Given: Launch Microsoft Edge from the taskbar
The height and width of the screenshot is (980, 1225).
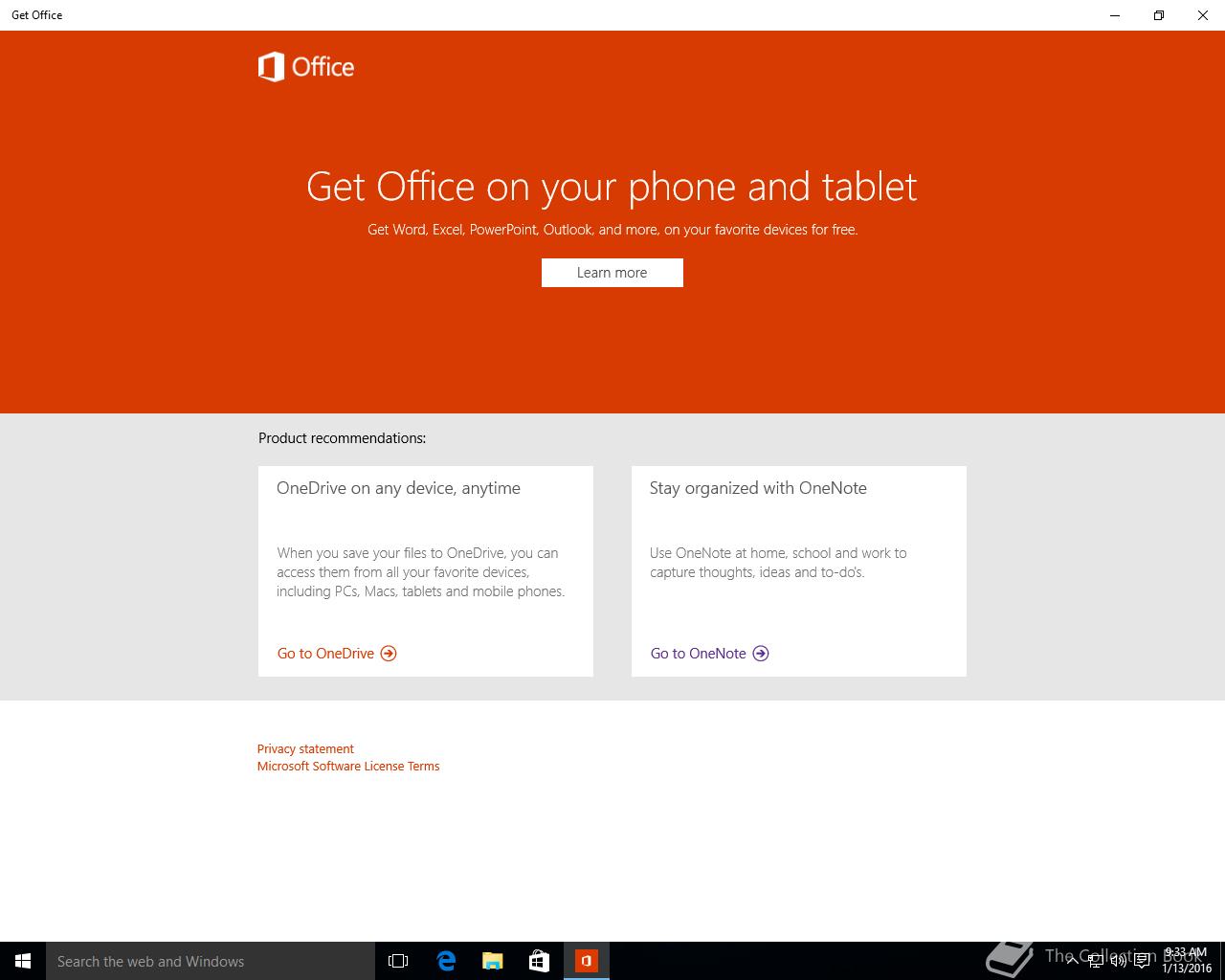Looking at the screenshot, I should 446,961.
